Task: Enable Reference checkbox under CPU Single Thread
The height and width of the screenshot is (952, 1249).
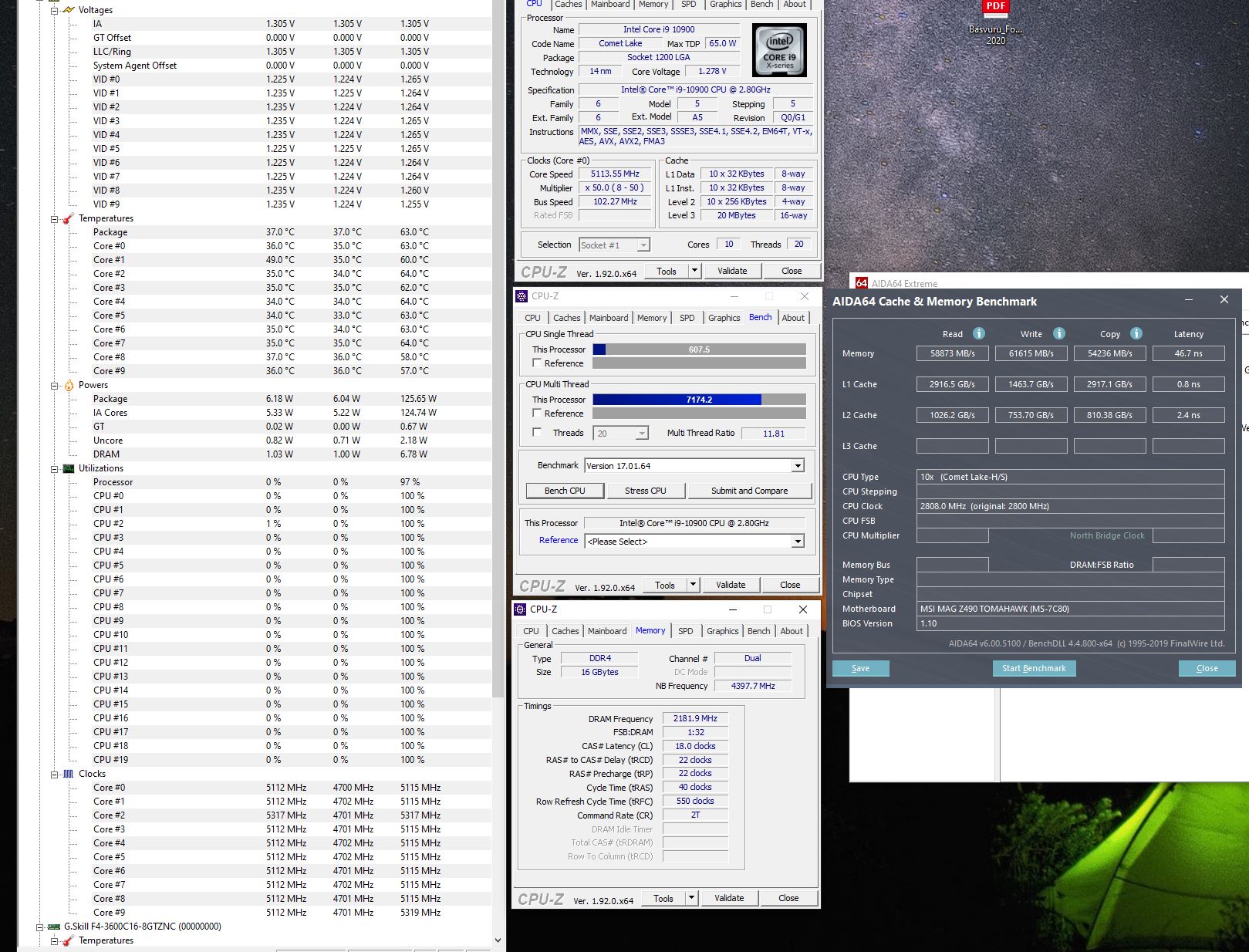Action: (537, 363)
